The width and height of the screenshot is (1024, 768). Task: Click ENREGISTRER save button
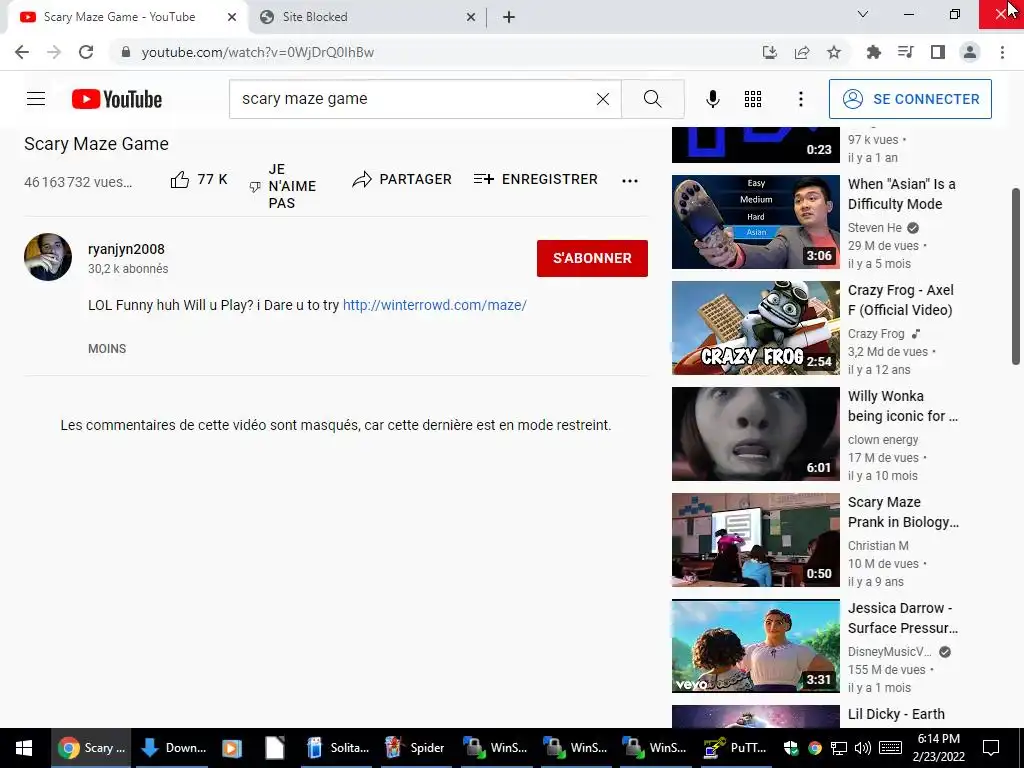pos(536,180)
